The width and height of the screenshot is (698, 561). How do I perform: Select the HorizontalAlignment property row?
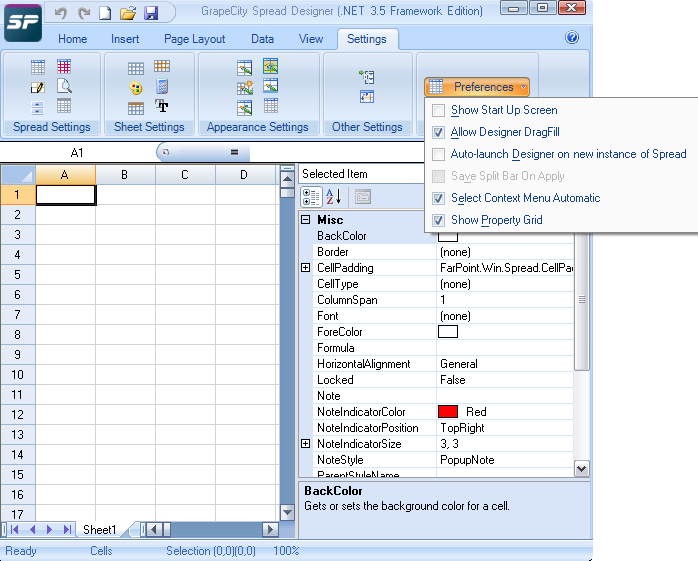443,364
